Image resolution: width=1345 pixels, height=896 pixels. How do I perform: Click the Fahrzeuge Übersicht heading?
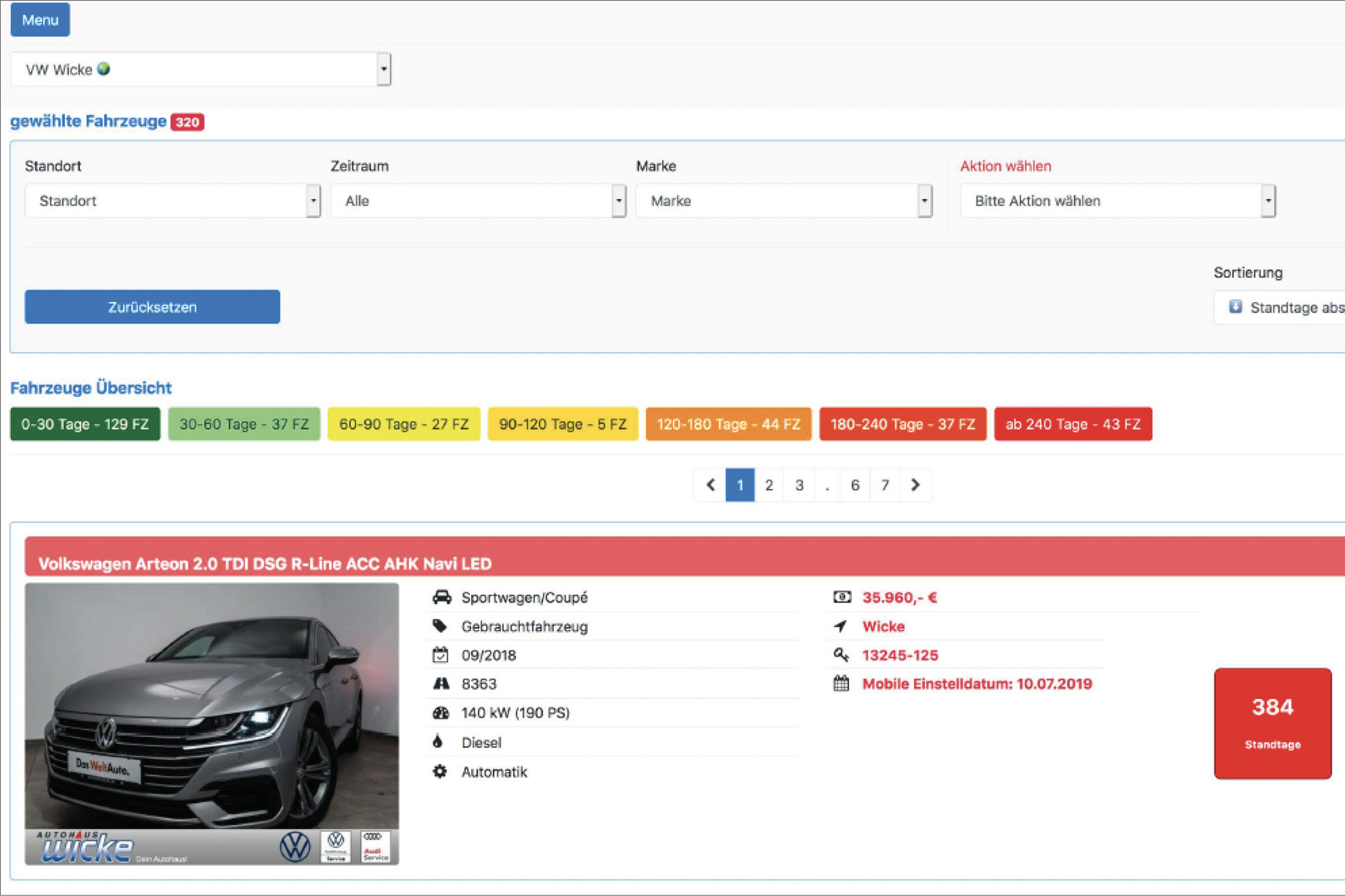(90, 388)
